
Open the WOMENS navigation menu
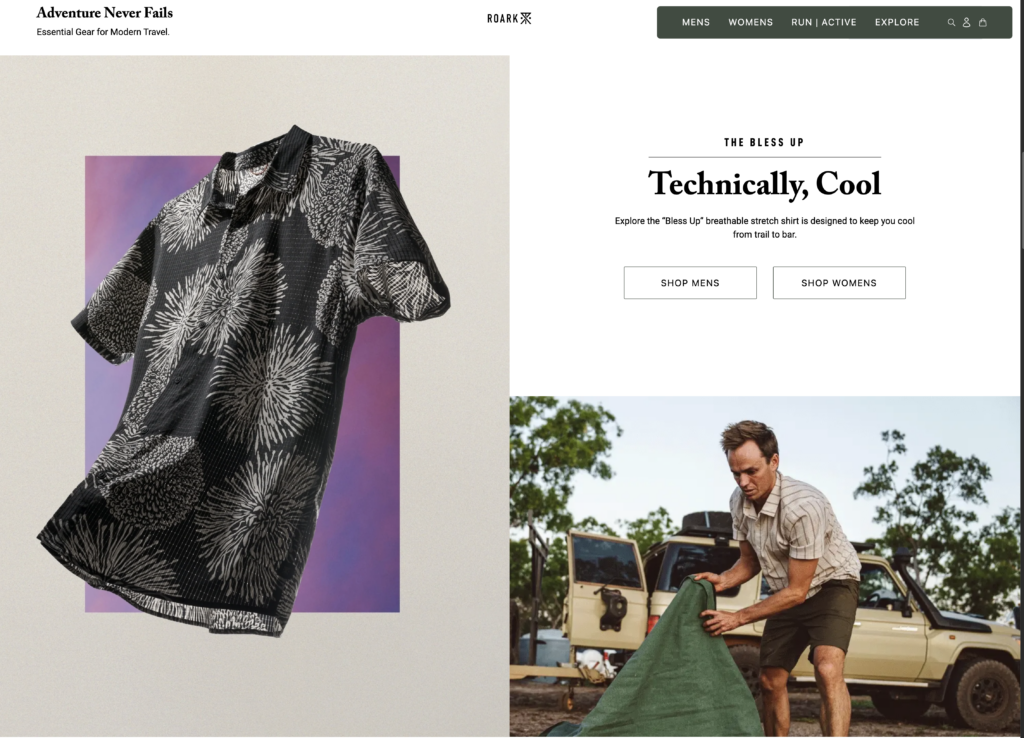(750, 22)
